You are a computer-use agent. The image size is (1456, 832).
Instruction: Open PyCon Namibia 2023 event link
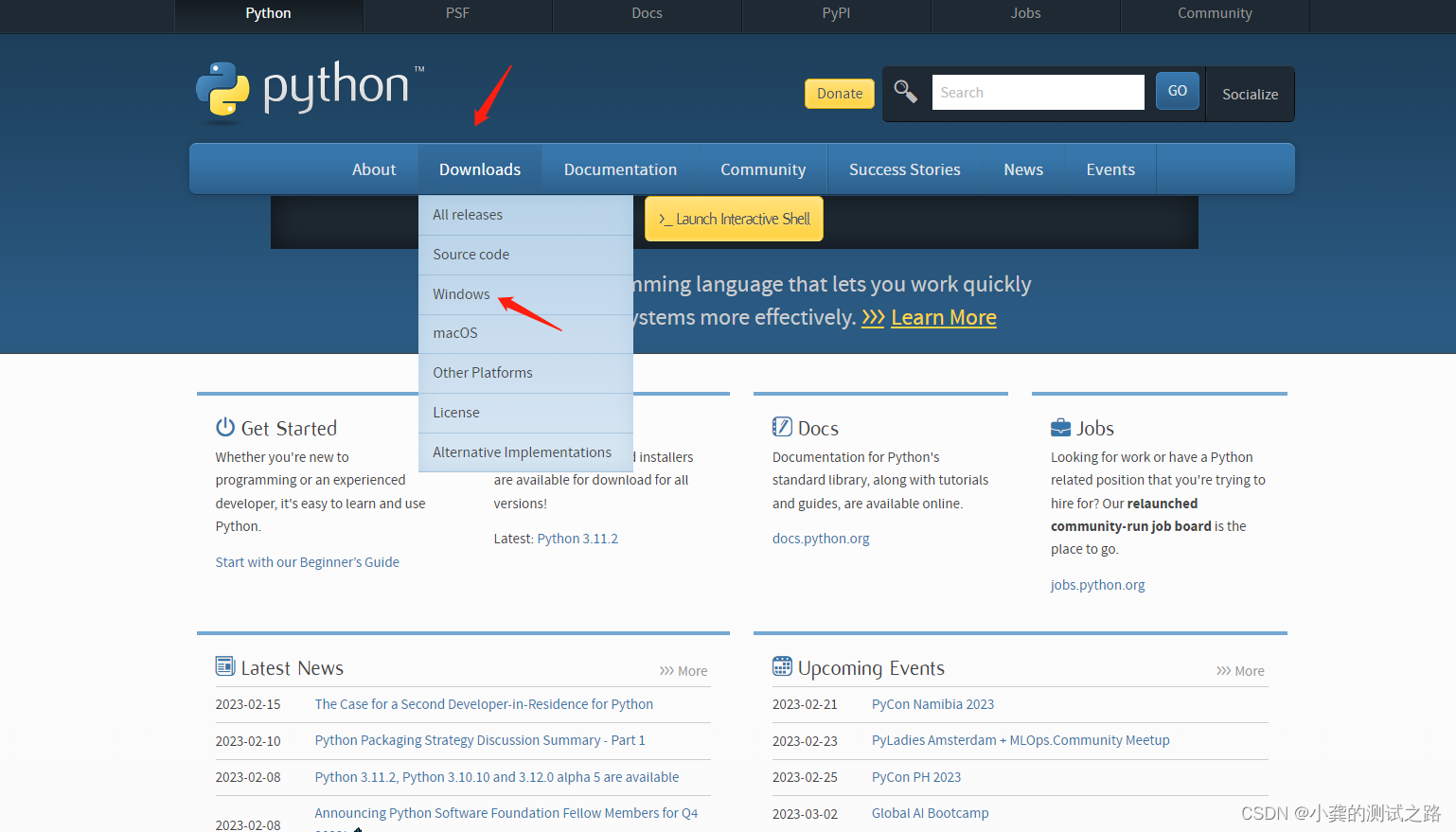pos(932,704)
